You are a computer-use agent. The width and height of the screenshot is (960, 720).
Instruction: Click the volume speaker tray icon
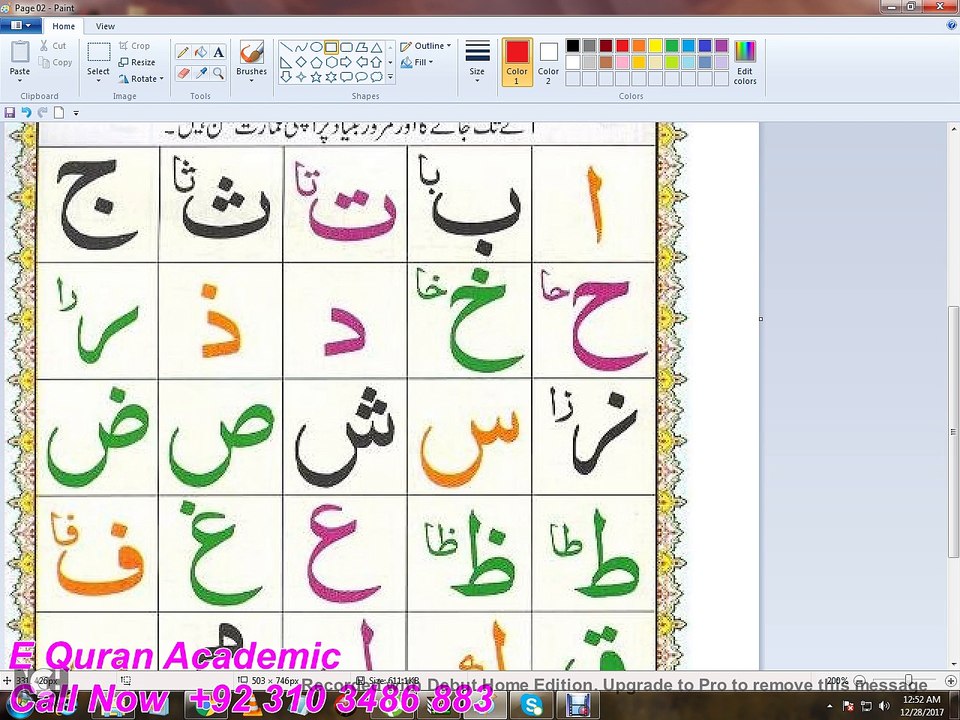click(884, 707)
